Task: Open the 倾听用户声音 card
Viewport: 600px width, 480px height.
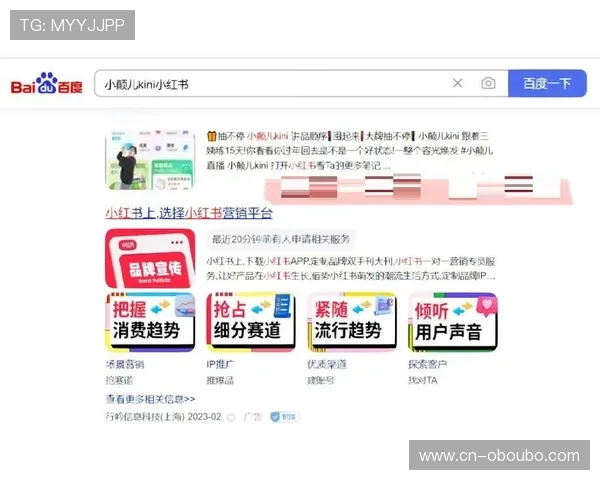Action: tap(453, 322)
